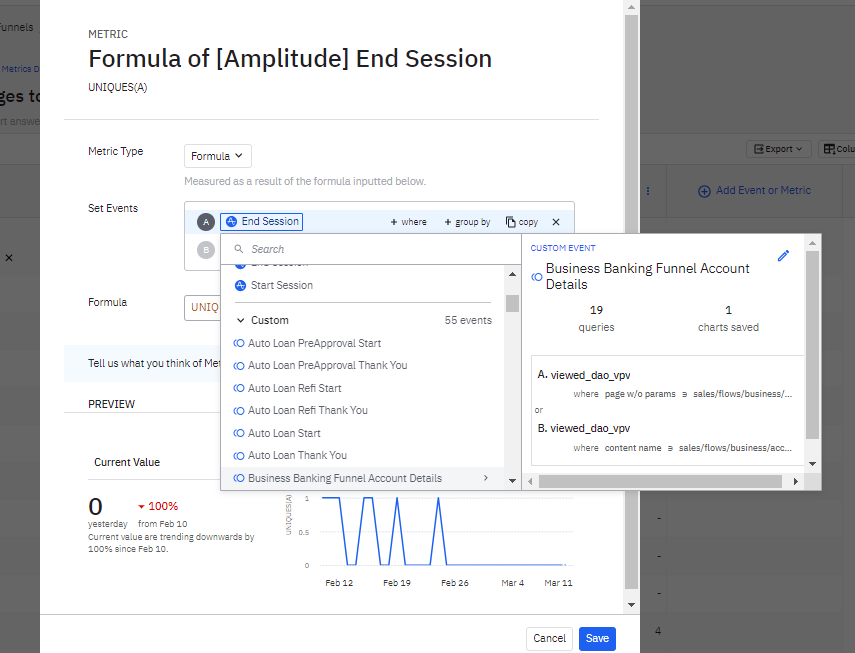
Task: Click detail panel horizontal scrollbar right arrow
Action: pos(796,481)
